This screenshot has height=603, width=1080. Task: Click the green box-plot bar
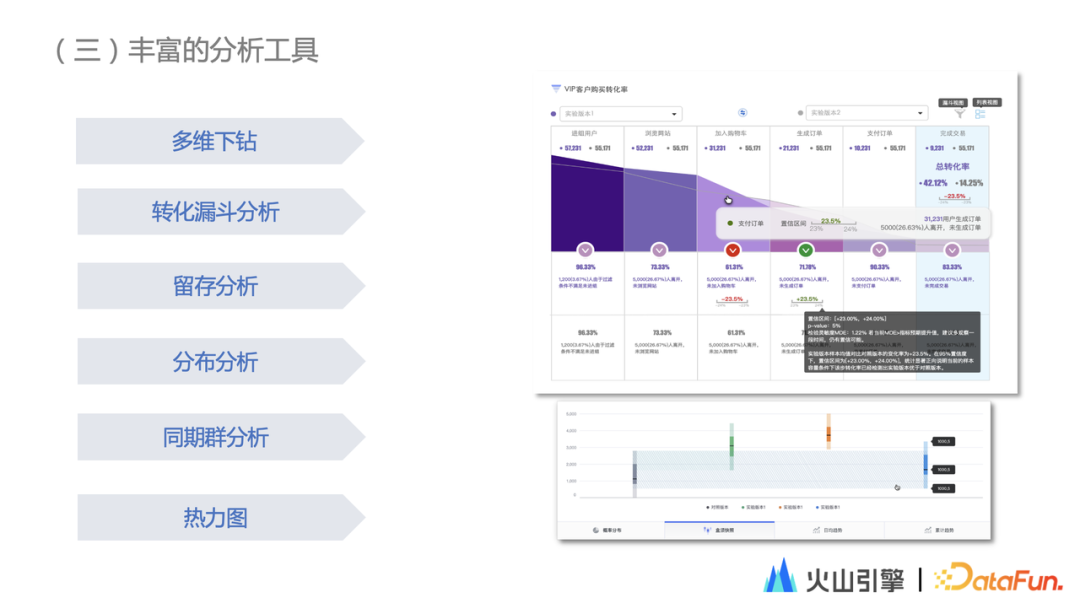pyautogui.click(x=731, y=447)
